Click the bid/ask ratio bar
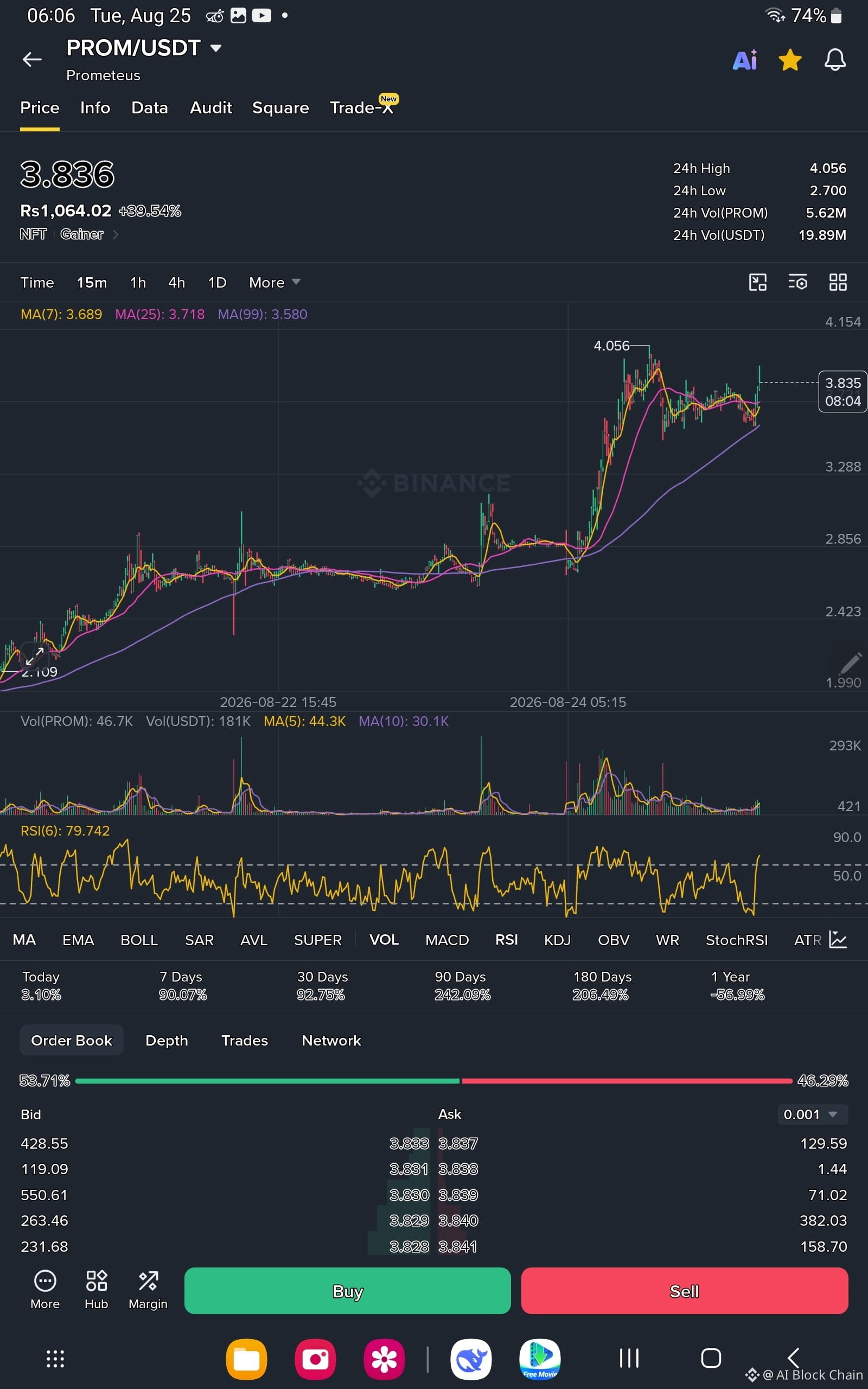 coord(433,1081)
